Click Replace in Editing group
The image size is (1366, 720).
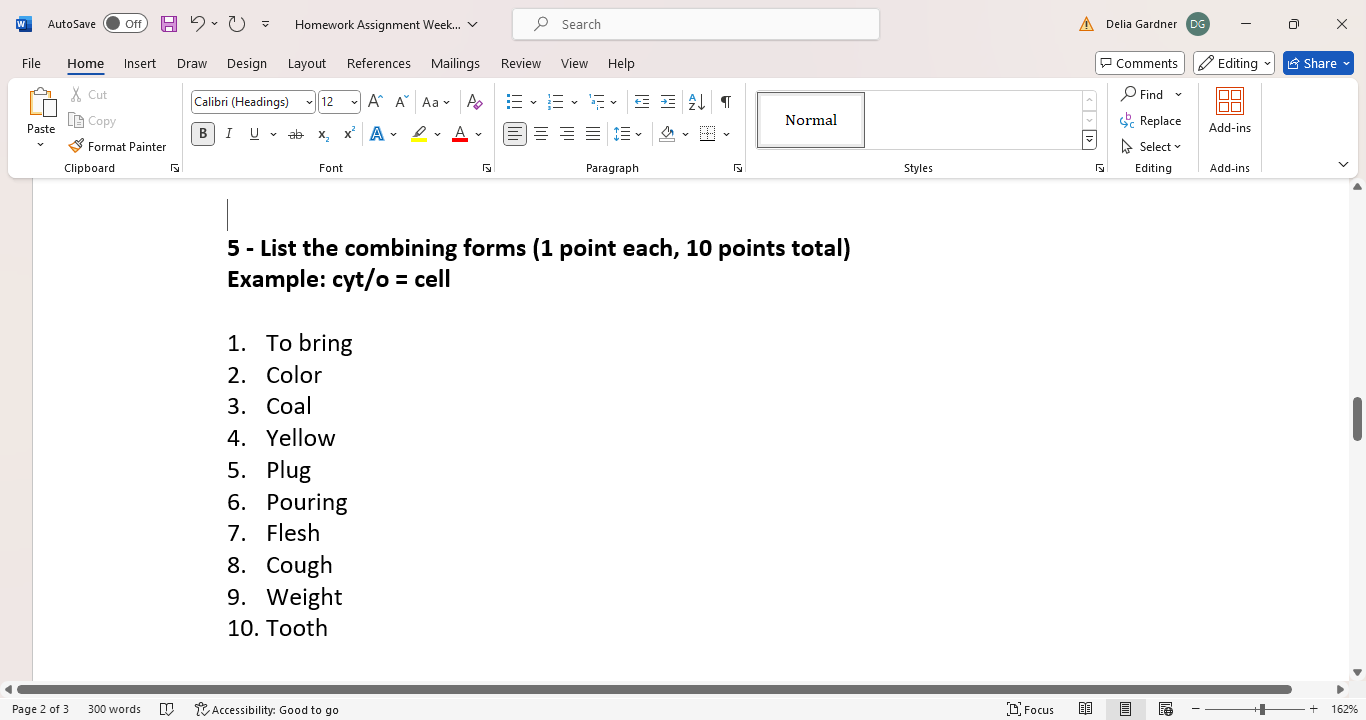pos(1151,120)
